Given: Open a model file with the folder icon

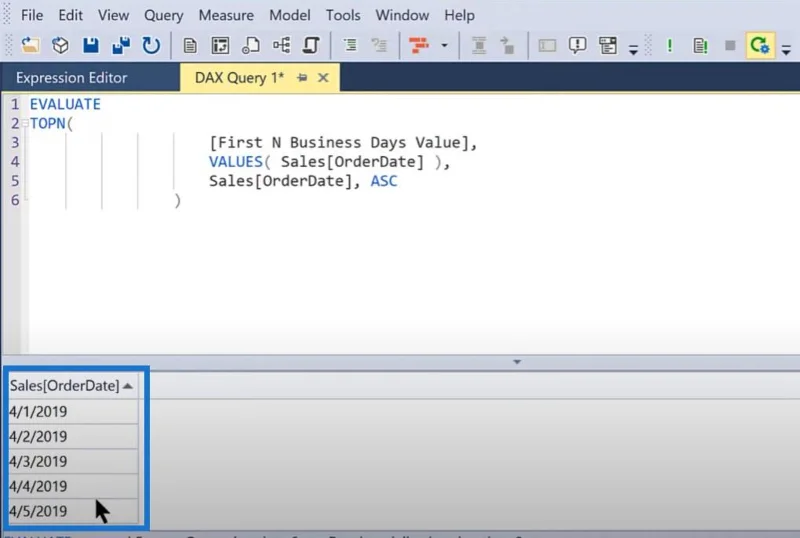Looking at the screenshot, I should click(30, 46).
